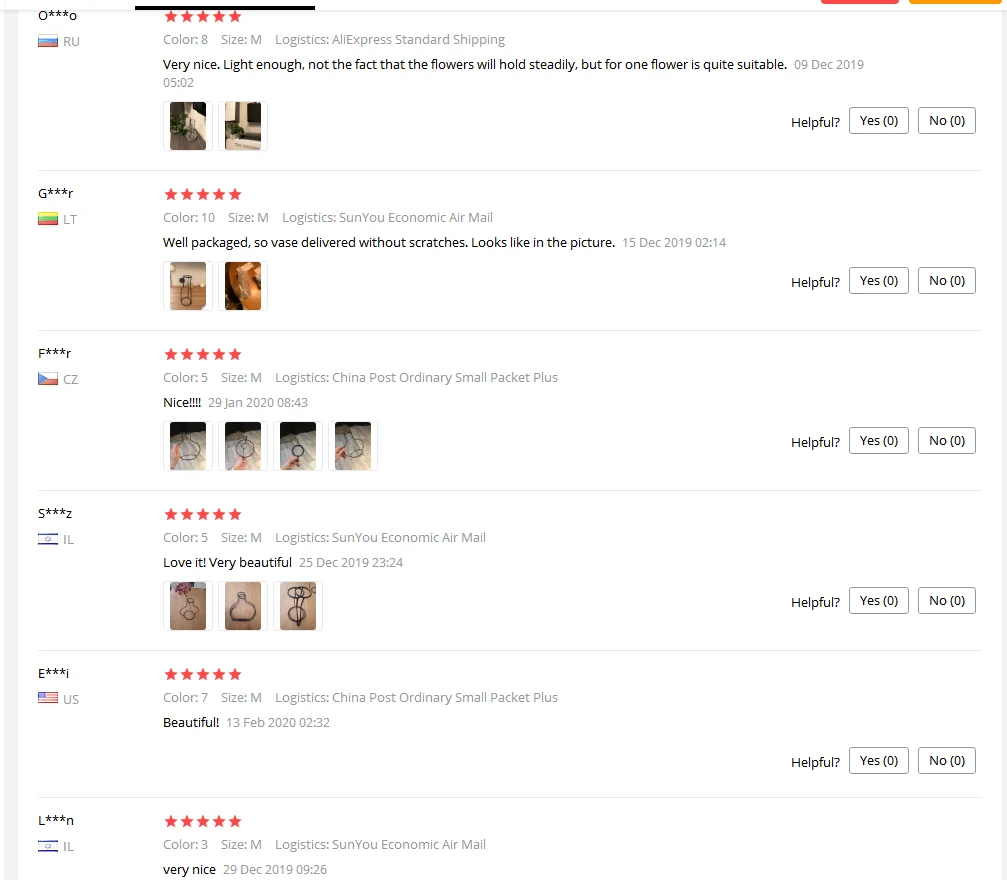Open first photo in O***o's review
This screenshot has width=1007, height=880.
click(188, 126)
